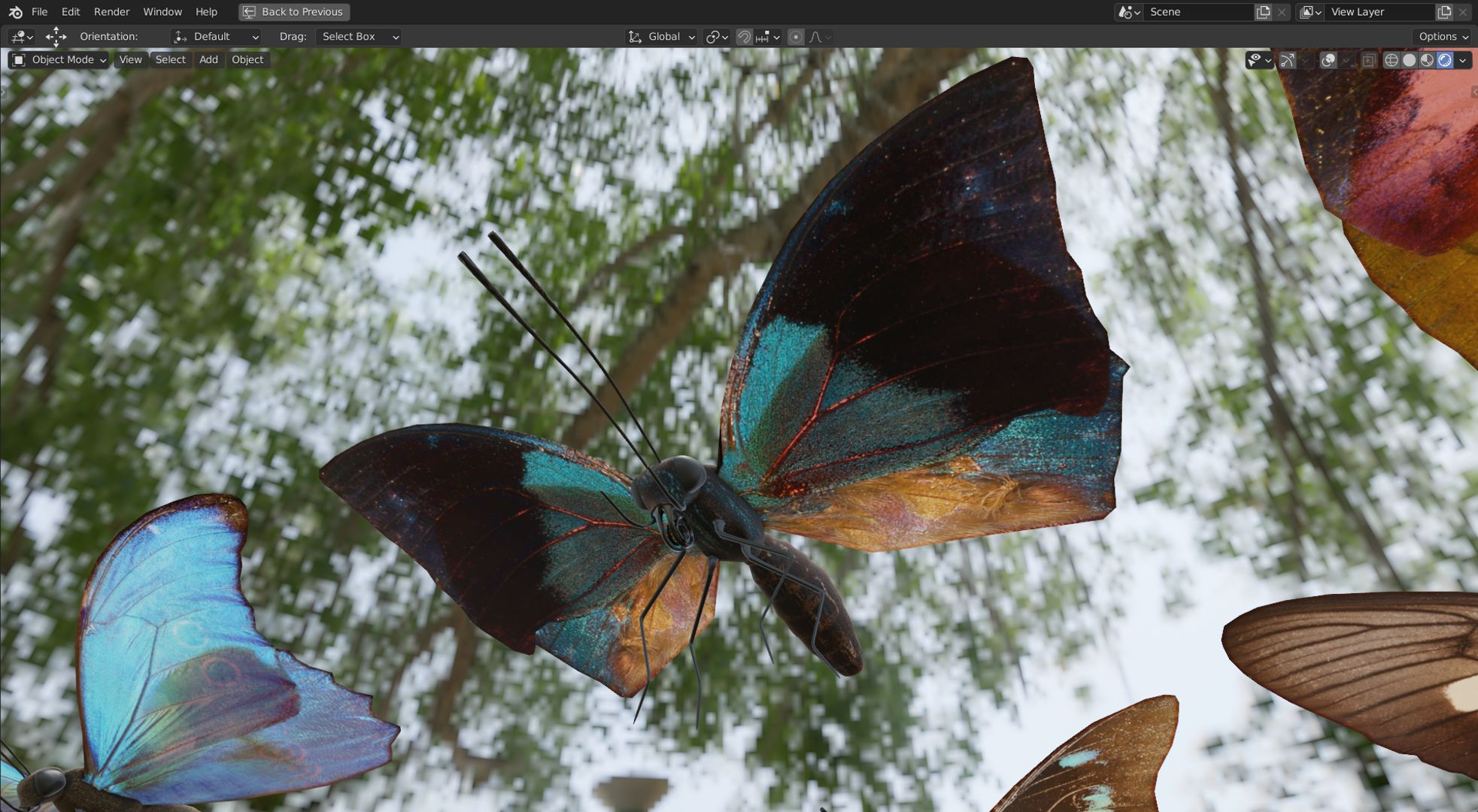This screenshot has height=812, width=1478.
Task: Switch to material preview shading
Action: (x=1427, y=60)
